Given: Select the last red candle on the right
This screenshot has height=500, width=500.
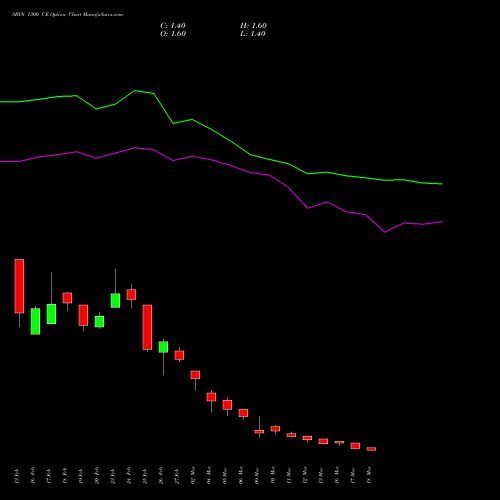Looking at the screenshot, I should [371, 449].
